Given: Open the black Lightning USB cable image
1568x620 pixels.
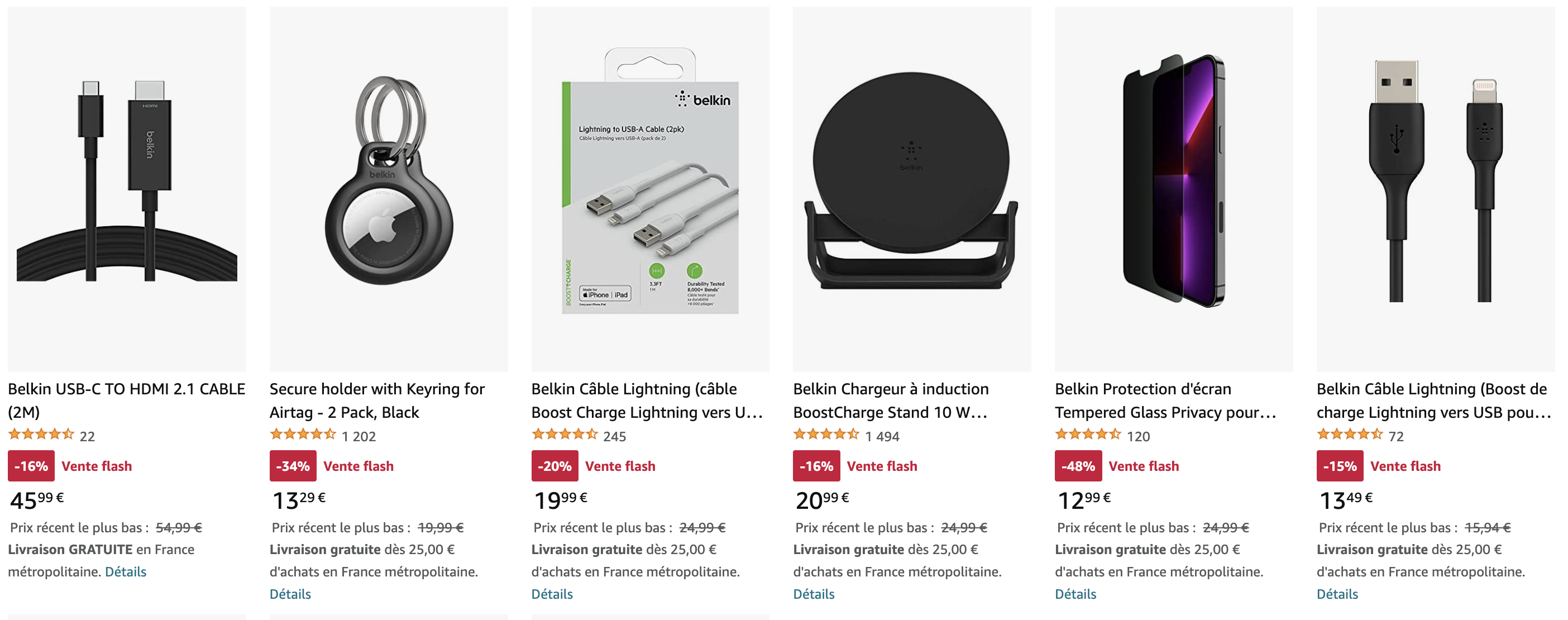Looking at the screenshot, I should 1435,189.
